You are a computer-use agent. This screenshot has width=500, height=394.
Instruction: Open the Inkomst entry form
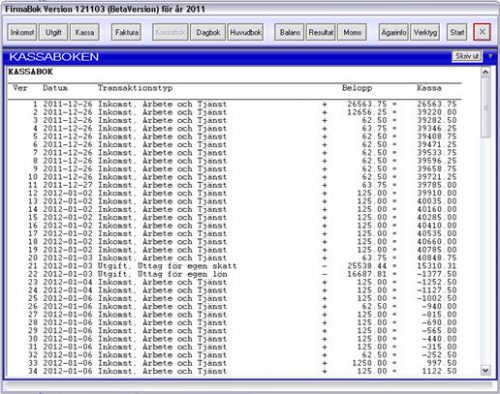[22, 33]
